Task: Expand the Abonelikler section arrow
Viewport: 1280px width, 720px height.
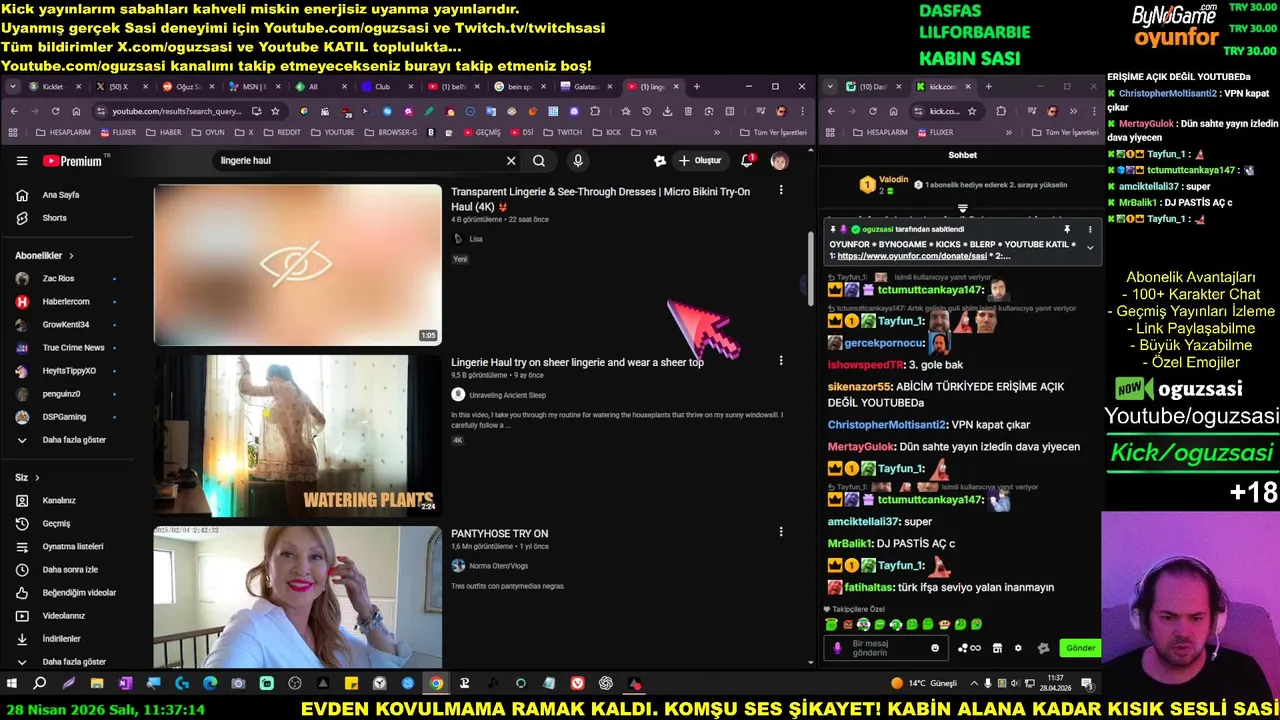Action: (x=71, y=256)
